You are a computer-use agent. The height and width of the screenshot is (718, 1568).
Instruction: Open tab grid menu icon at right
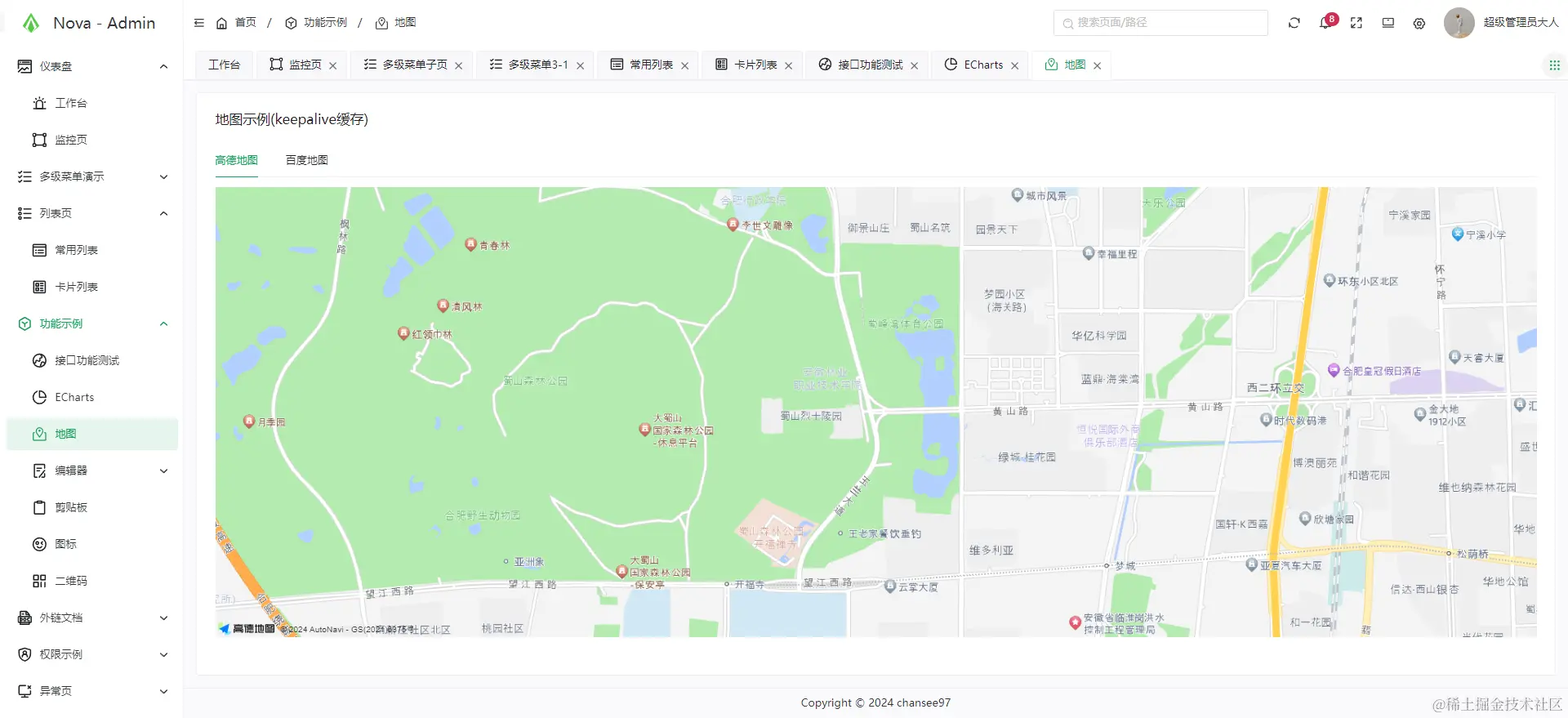point(1554,65)
